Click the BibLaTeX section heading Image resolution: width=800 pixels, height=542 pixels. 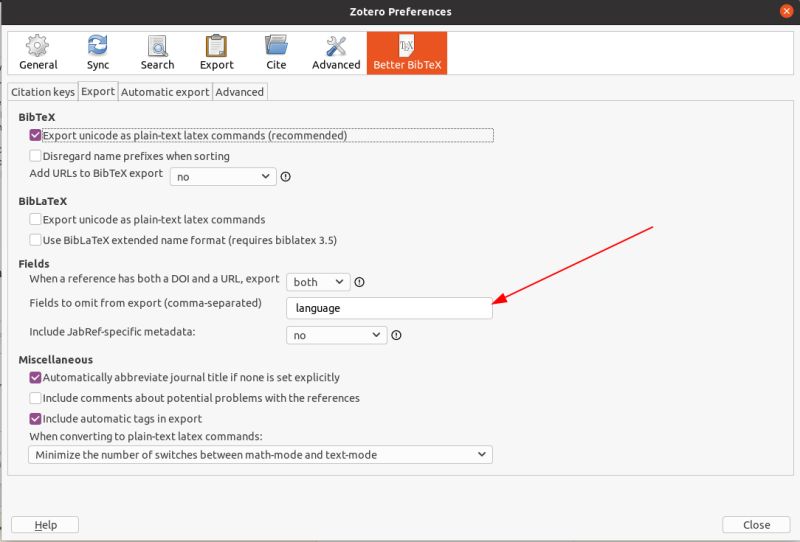(x=43, y=201)
